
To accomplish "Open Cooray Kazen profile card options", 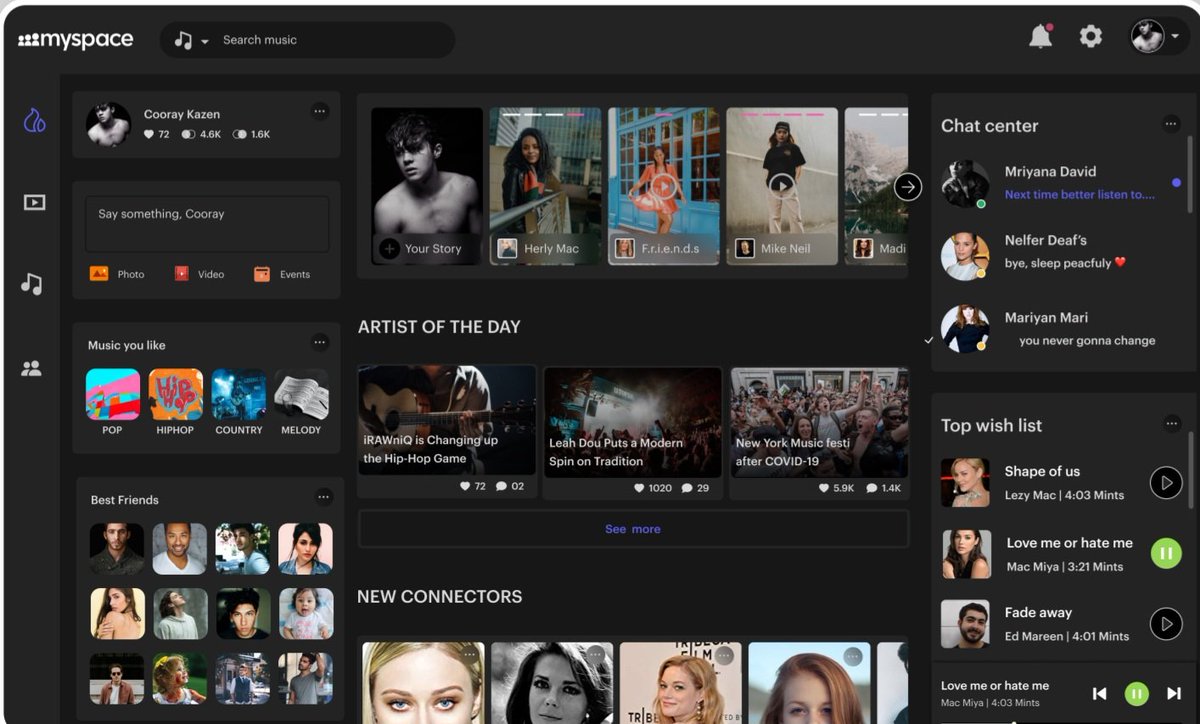I will point(320,111).
